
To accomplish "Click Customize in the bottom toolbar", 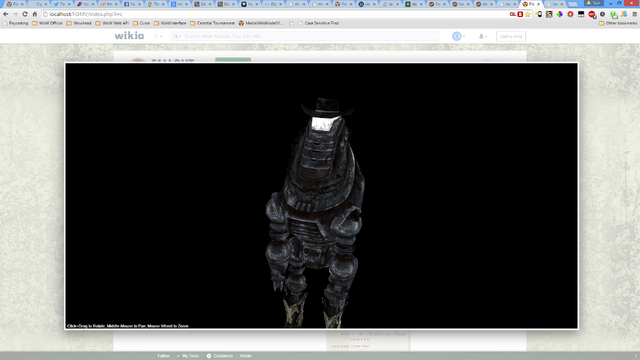I will coord(220,356).
